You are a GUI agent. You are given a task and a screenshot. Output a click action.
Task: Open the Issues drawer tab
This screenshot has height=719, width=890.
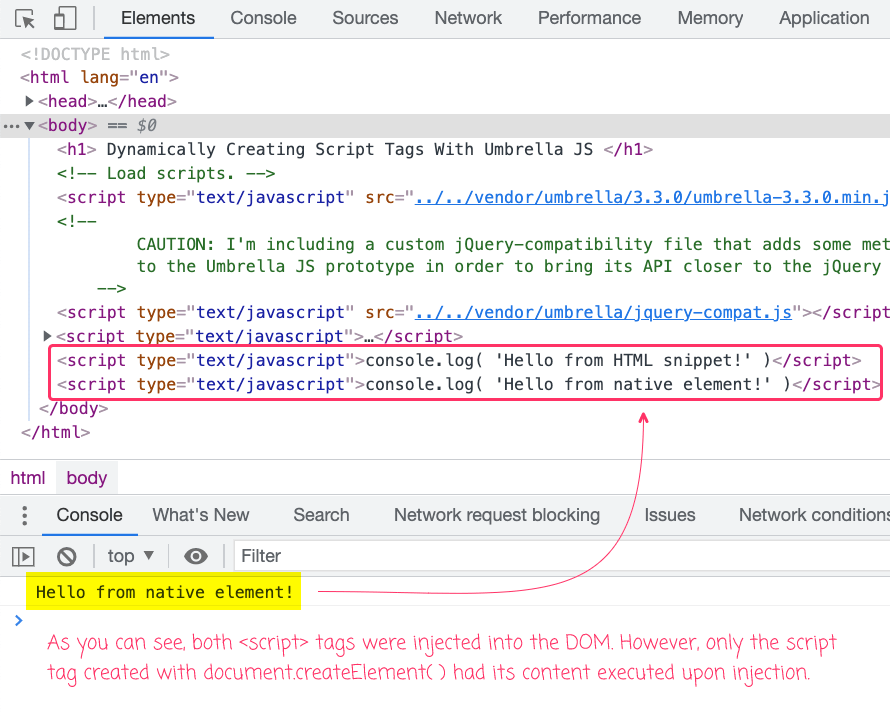tap(669, 515)
